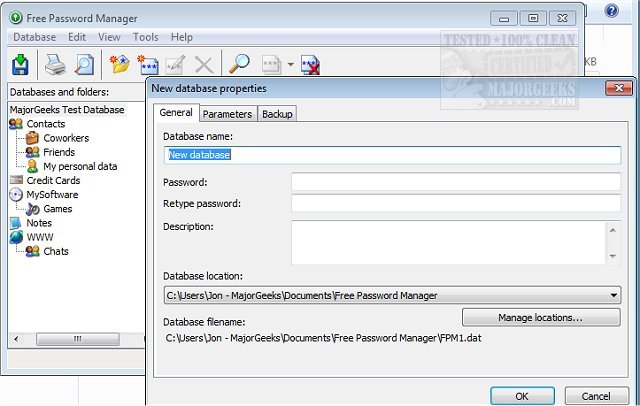Close the New database properties dialog
Viewport: 640px width, 406px height.
pos(619,88)
